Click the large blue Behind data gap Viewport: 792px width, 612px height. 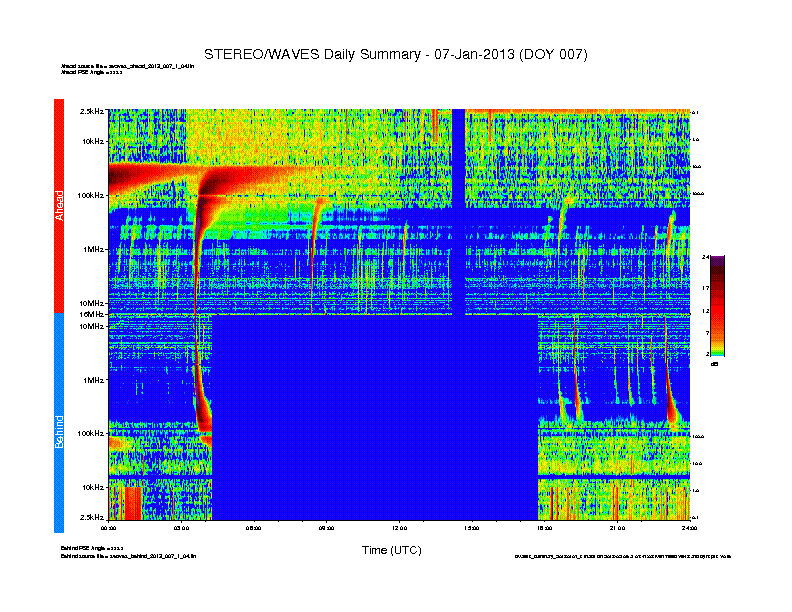[x=375, y=417]
